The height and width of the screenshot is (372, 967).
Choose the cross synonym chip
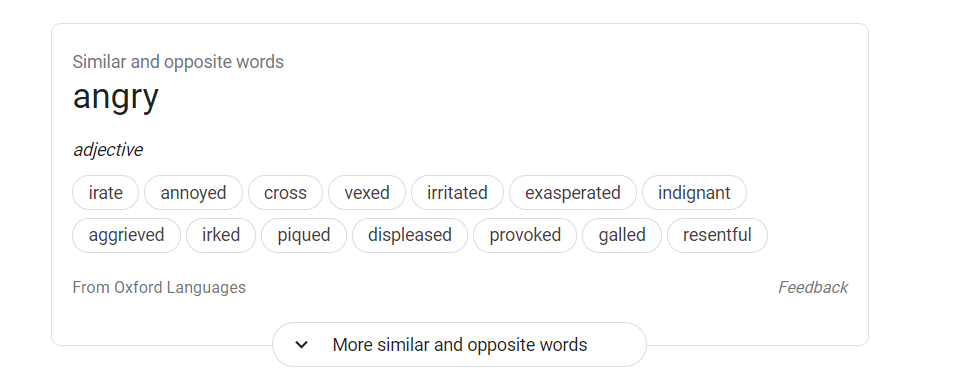[286, 192]
